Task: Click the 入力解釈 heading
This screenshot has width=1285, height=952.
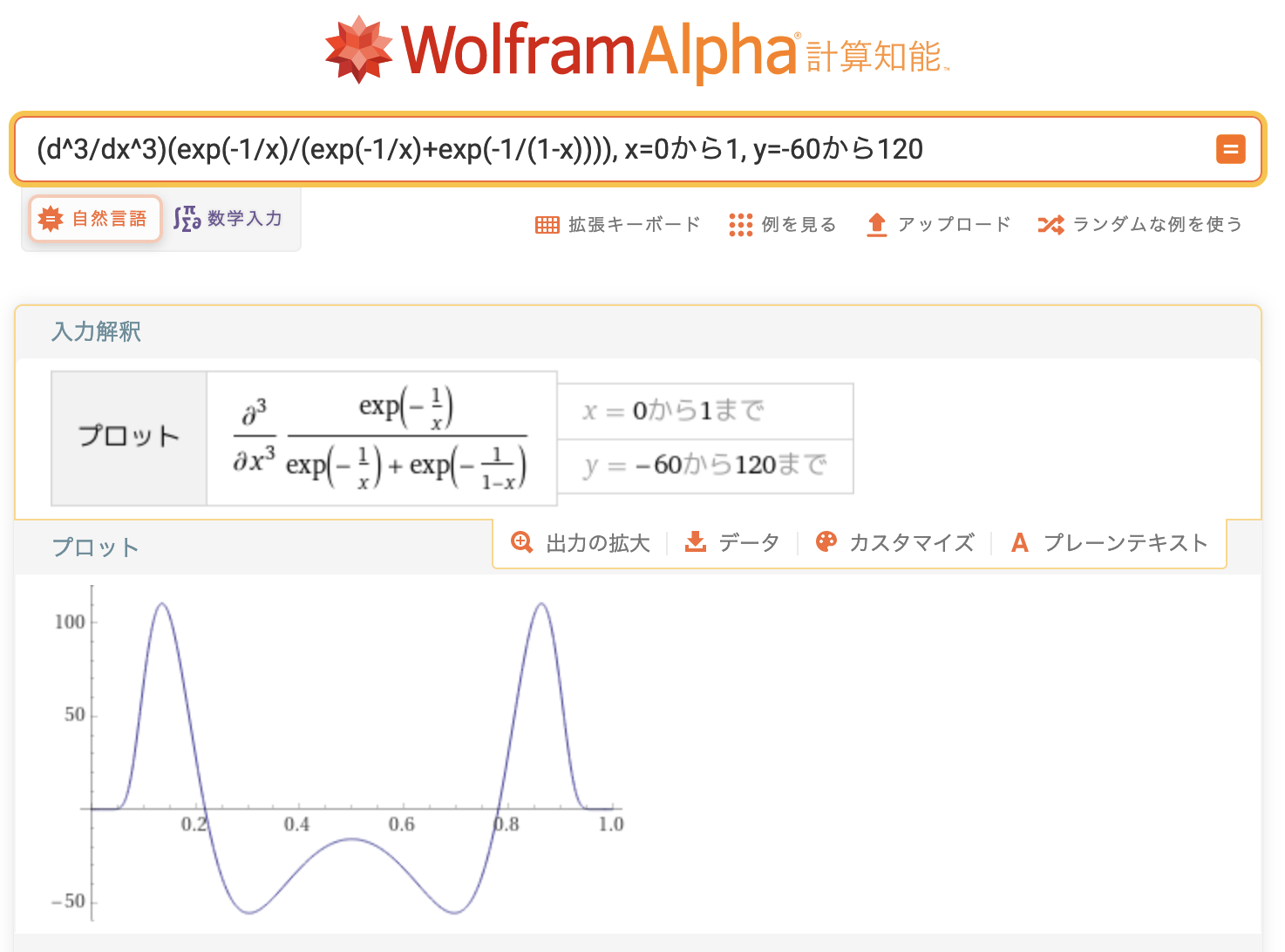Action: click(96, 331)
